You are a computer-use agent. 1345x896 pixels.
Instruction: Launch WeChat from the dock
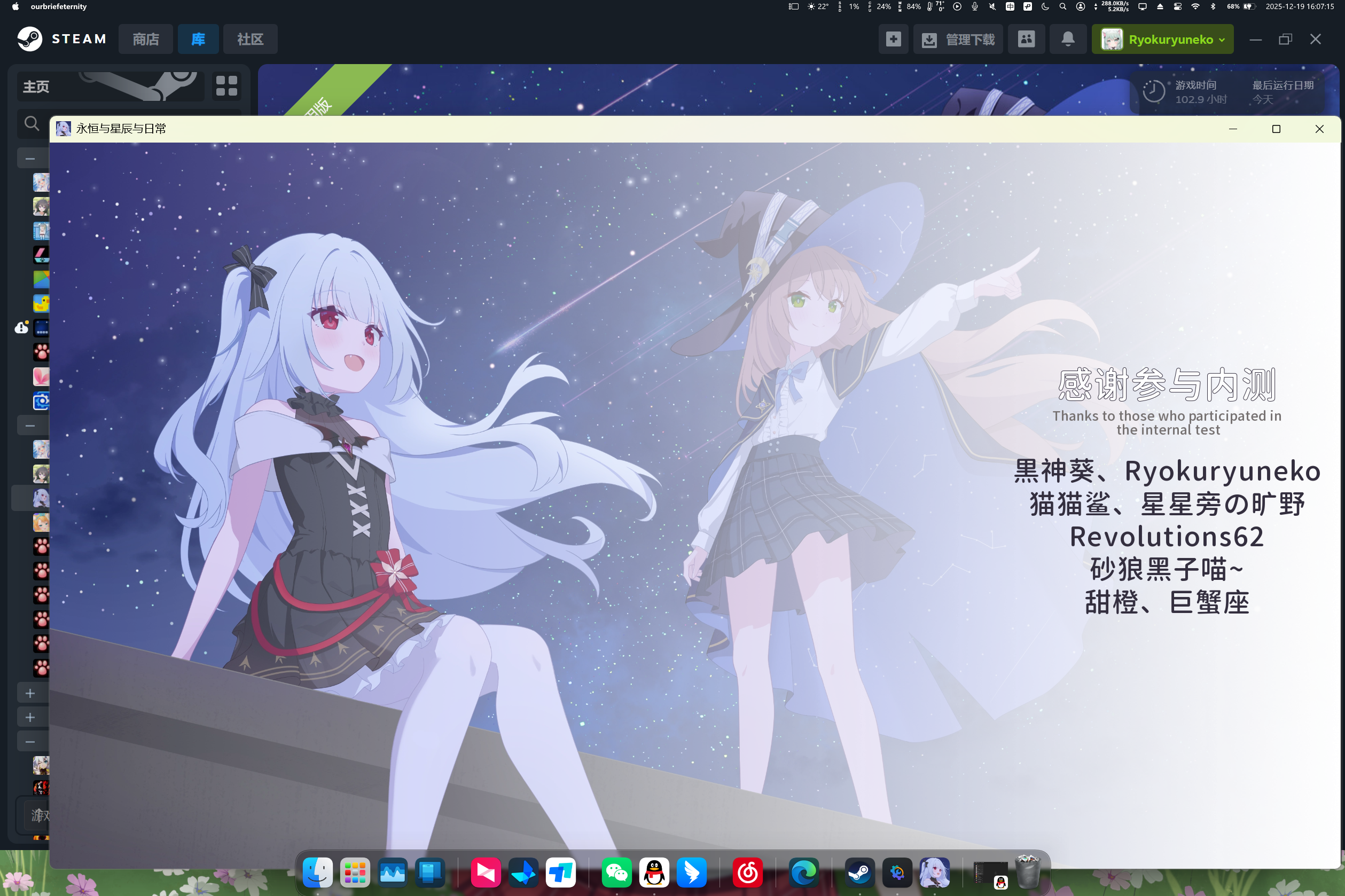[616, 873]
